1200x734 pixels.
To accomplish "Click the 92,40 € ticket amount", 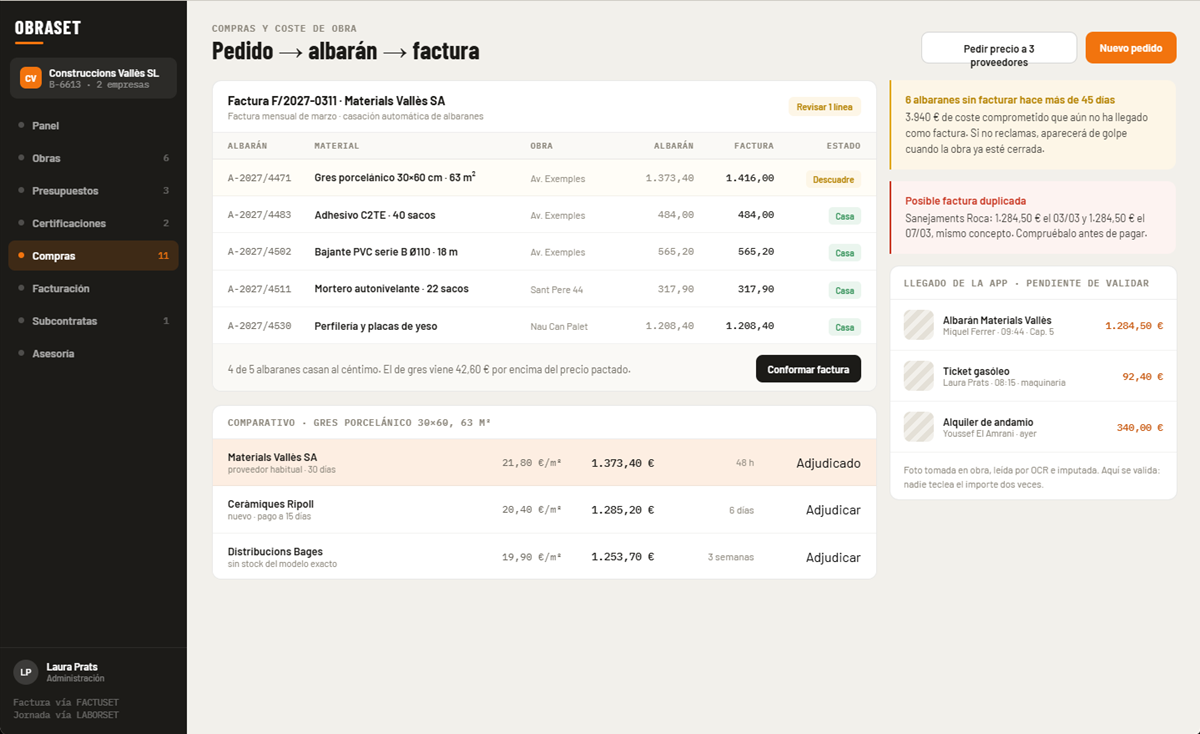I will coord(1142,376).
